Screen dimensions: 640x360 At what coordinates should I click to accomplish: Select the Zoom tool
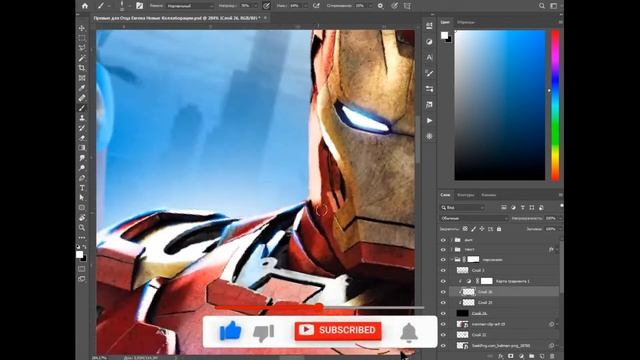pyautogui.click(x=82, y=228)
